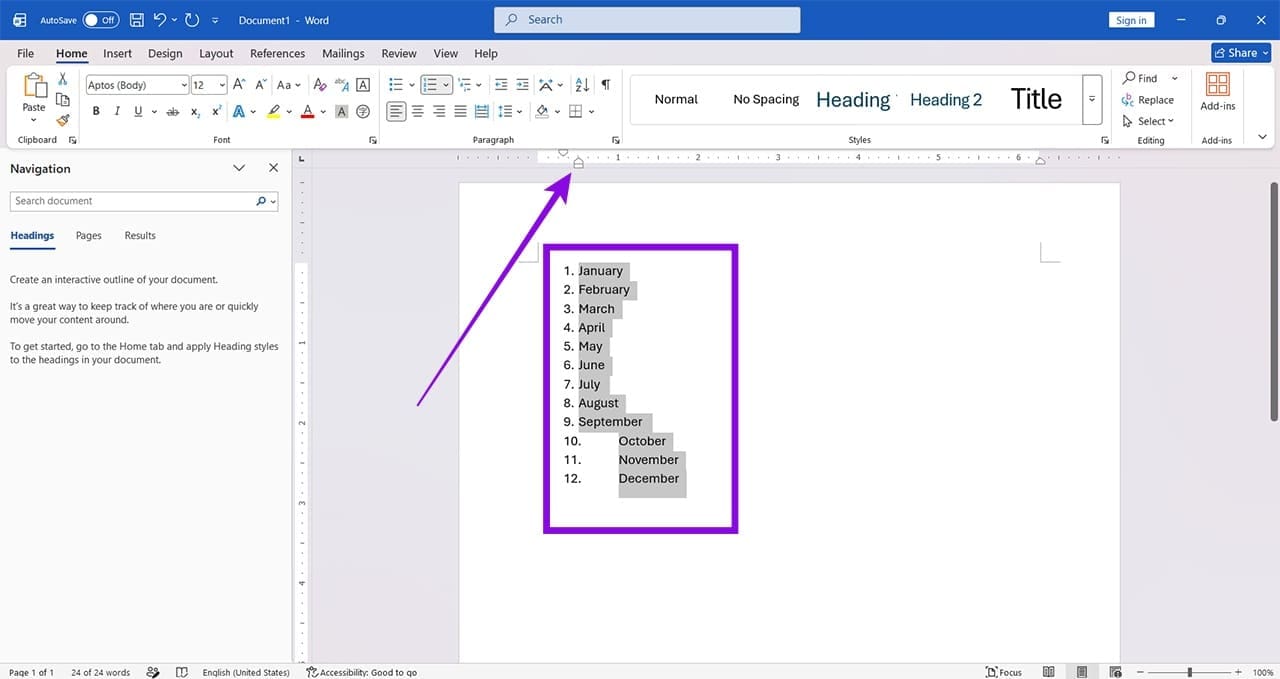Click Replace in Editing group
Viewport: 1280px width, 679px height.
point(1148,100)
